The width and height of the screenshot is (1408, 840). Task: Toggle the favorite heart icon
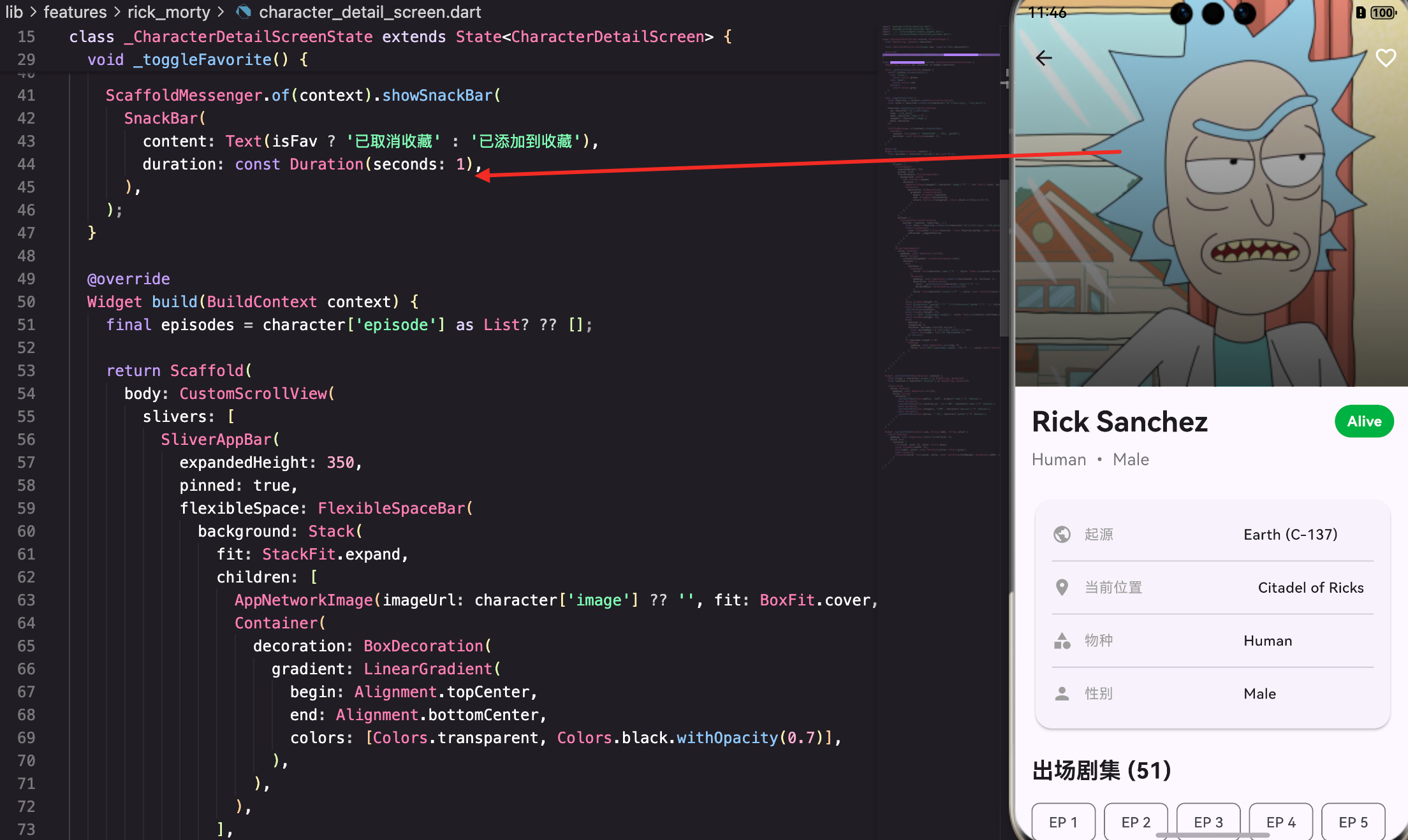click(1385, 59)
